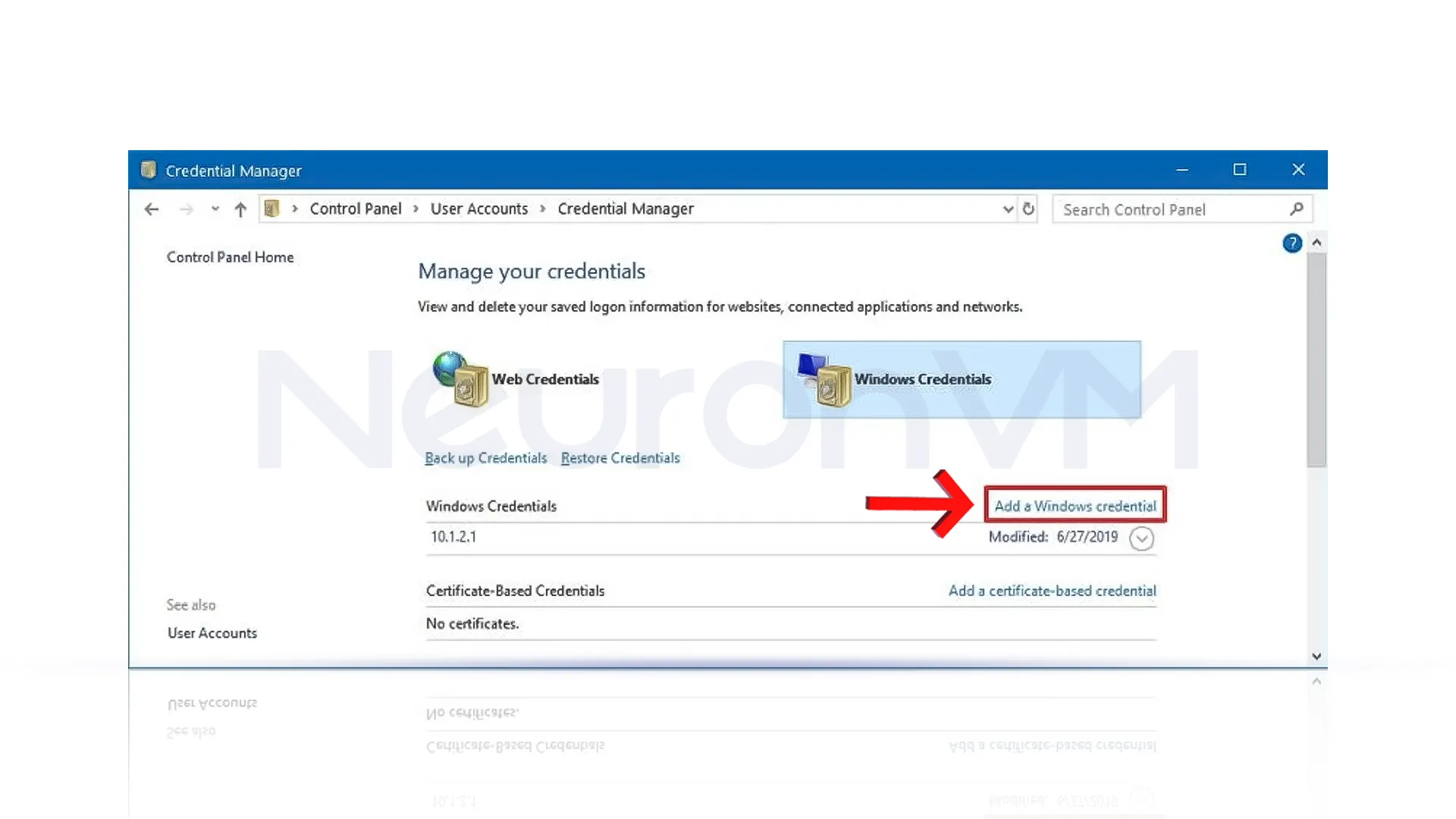Click Add a Windows credential button
The width and height of the screenshot is (1456, 819).
[x=1075, y=506]
